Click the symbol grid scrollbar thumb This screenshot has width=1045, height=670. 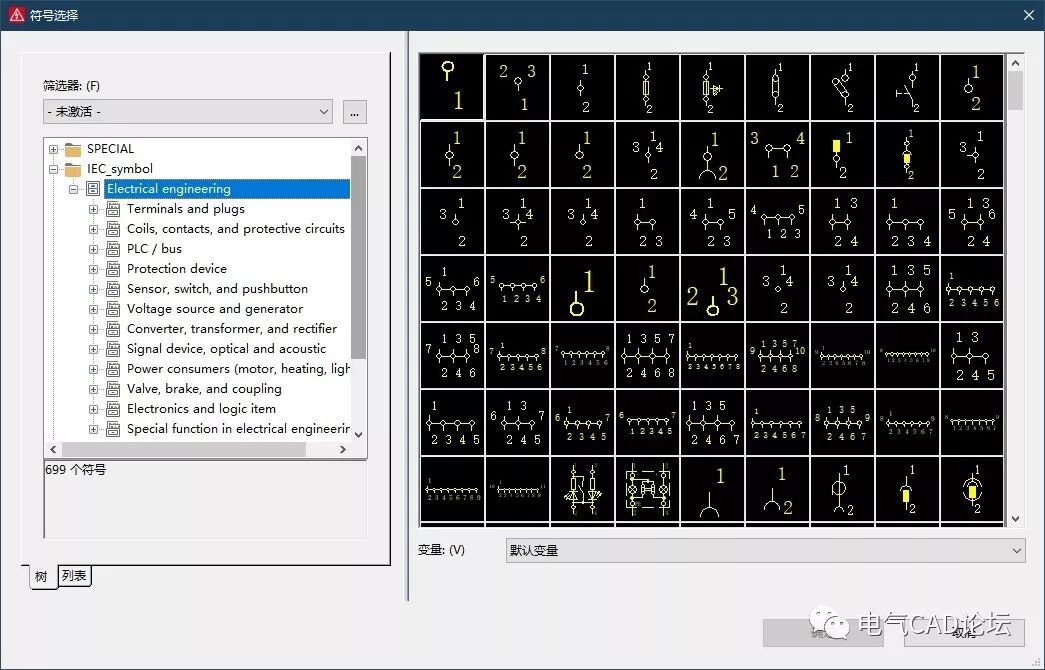click(x=1015, y=91)
